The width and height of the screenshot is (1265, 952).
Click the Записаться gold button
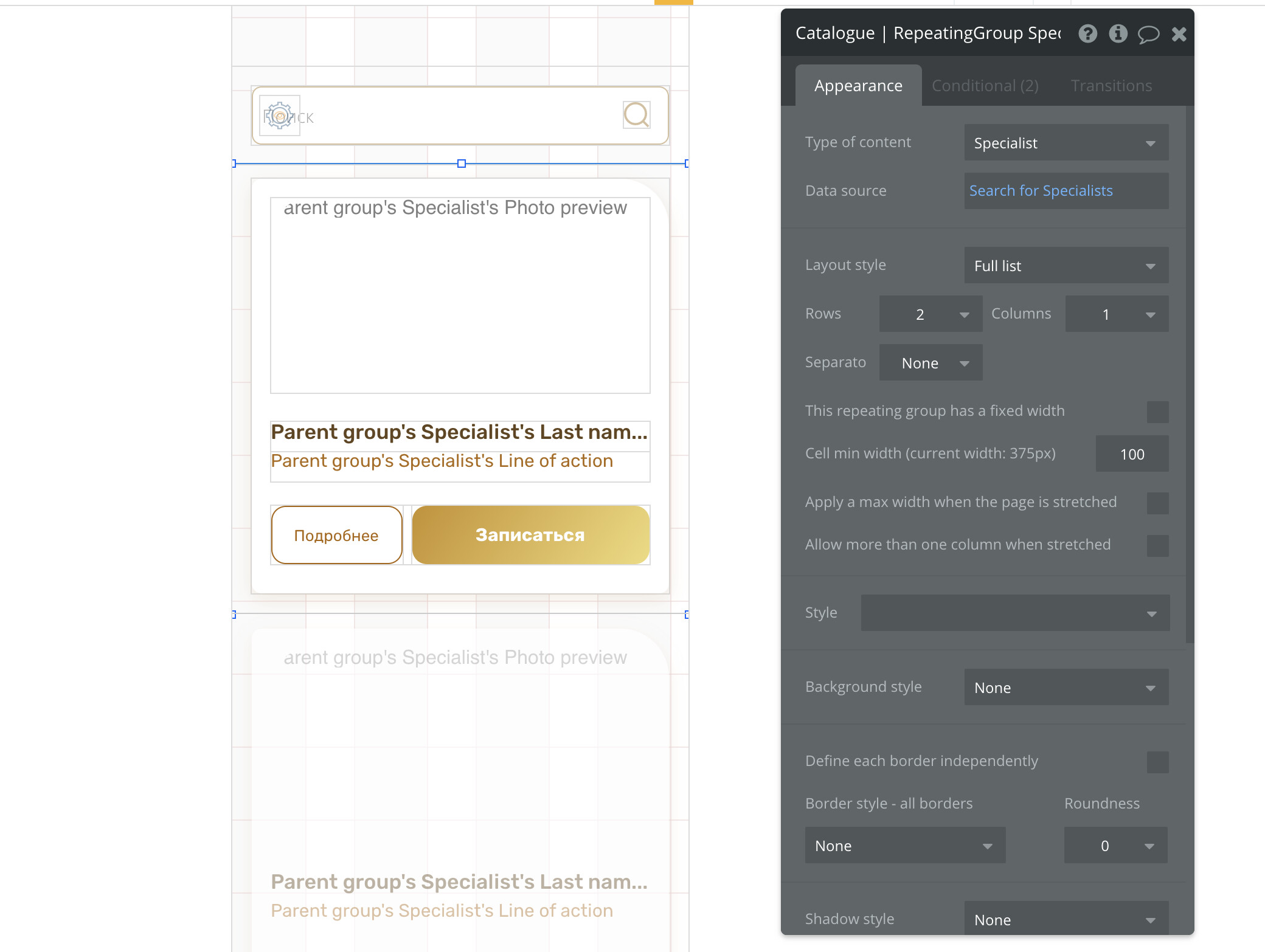tap(530, 535)
